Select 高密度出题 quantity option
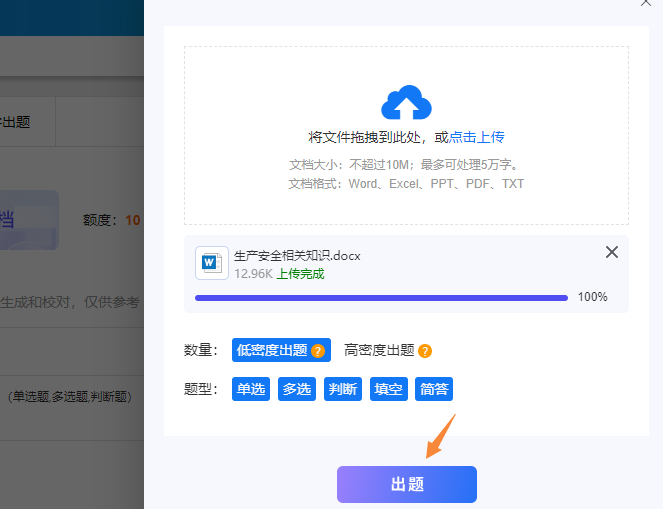 coord(379,350)
